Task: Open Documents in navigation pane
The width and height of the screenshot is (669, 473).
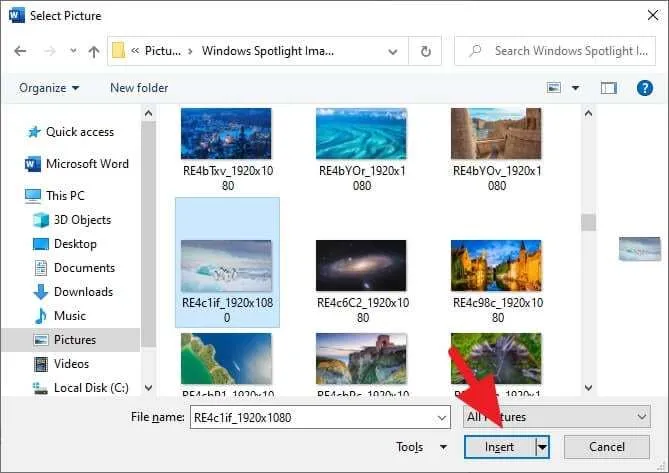Action: pos(84,268)
